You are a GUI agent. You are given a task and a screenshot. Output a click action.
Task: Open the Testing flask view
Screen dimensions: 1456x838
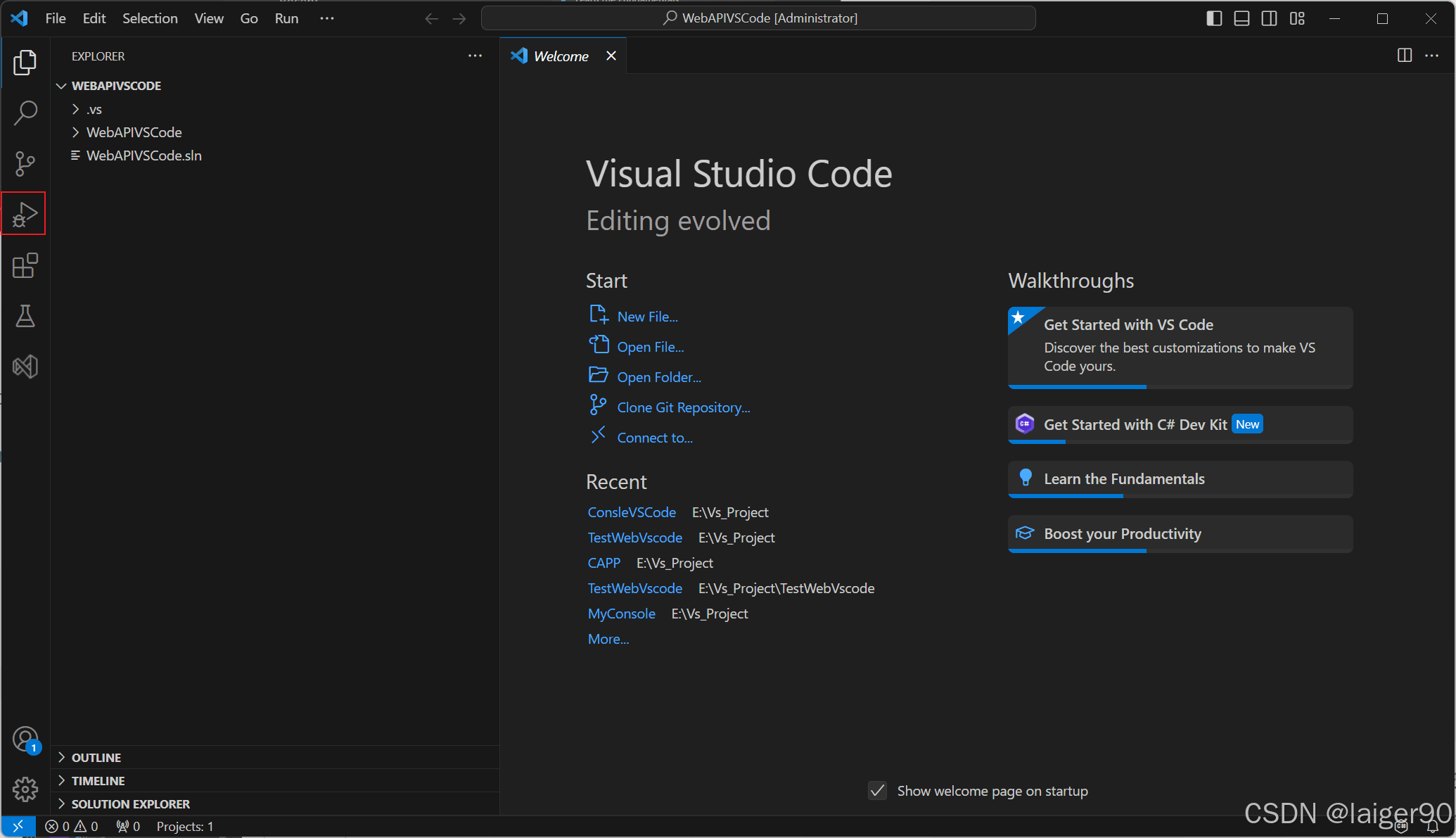(25, 316)
